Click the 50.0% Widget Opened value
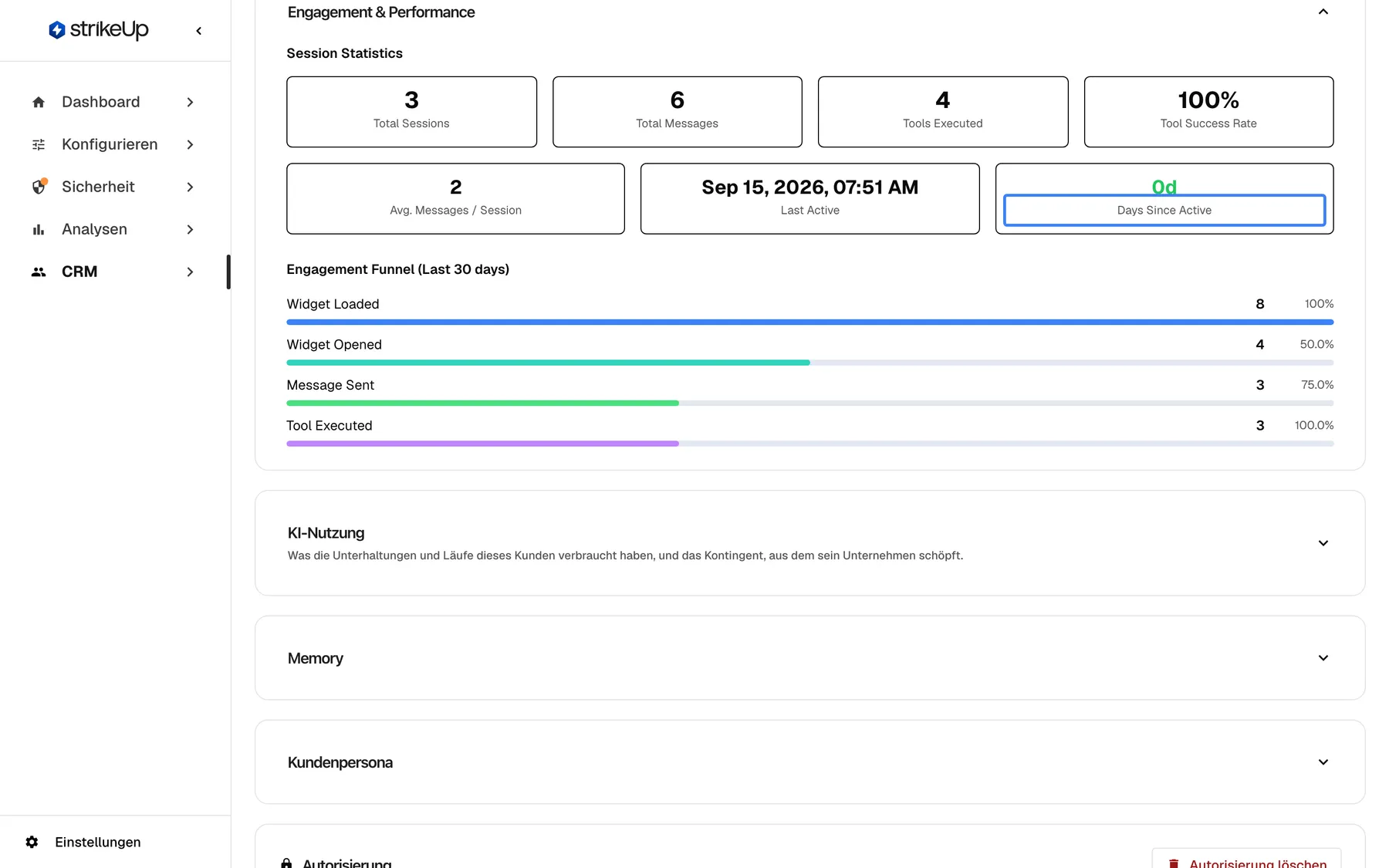The width and height of the screenshot is (1389, 868). point(1316,344)
